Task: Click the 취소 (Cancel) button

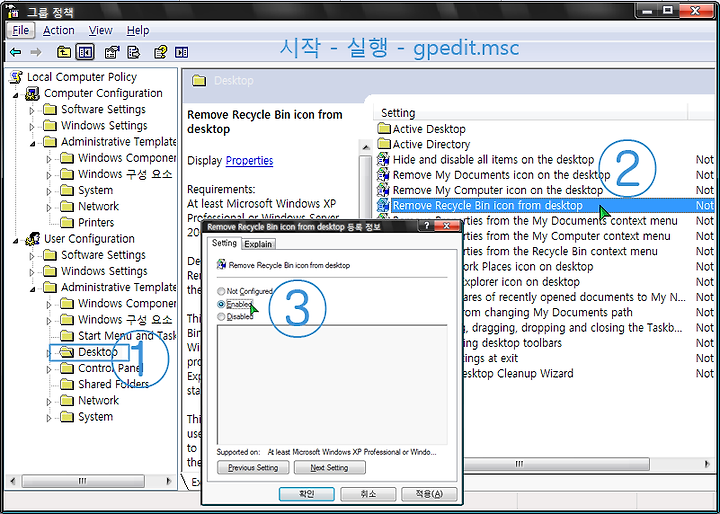Action: pos(368,494)
